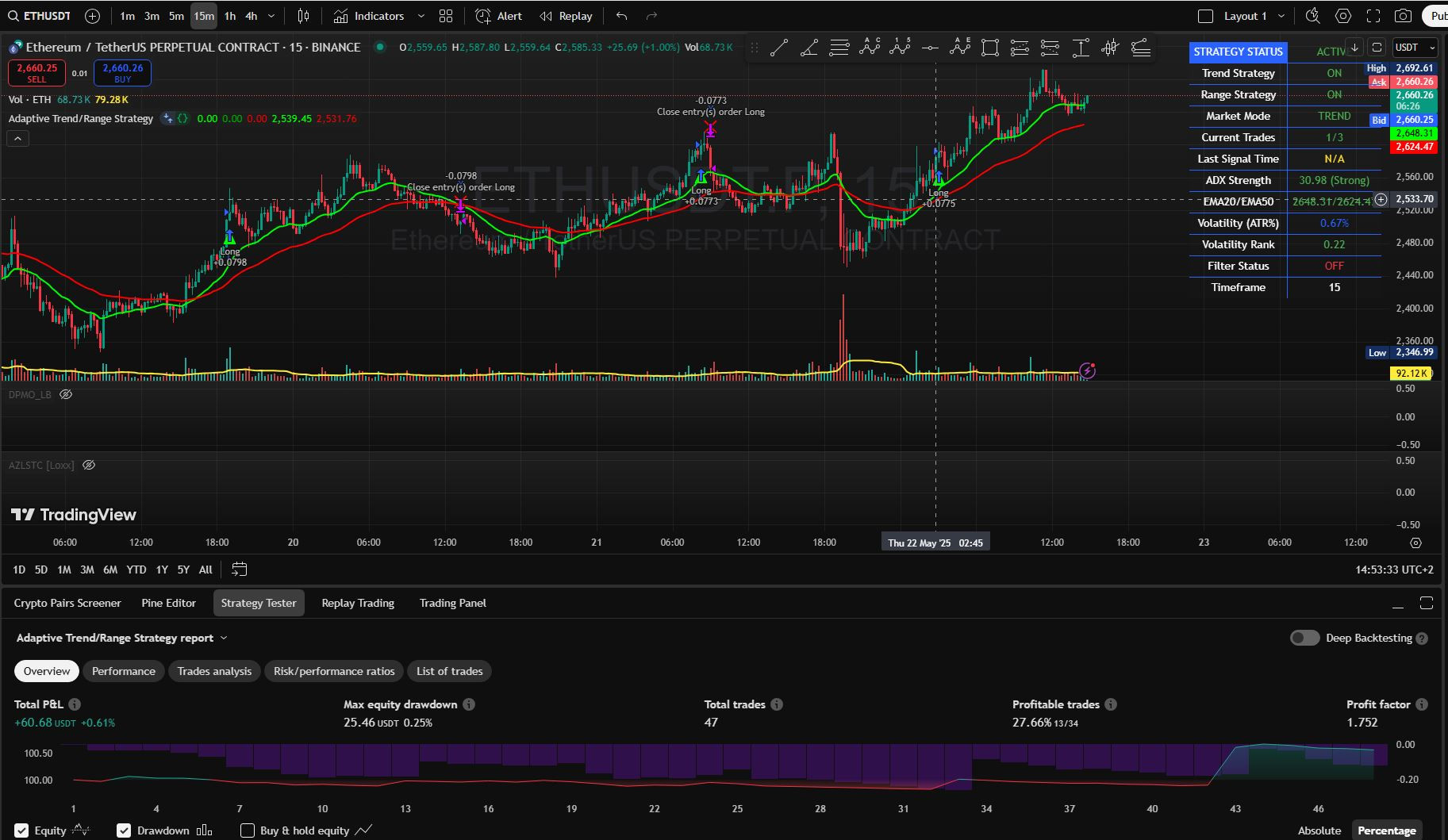This screenshot has width=1448, height=840.
Task: Open chart settings hexagon icon
Action: pyautogui.click(x=1343, y=16)
